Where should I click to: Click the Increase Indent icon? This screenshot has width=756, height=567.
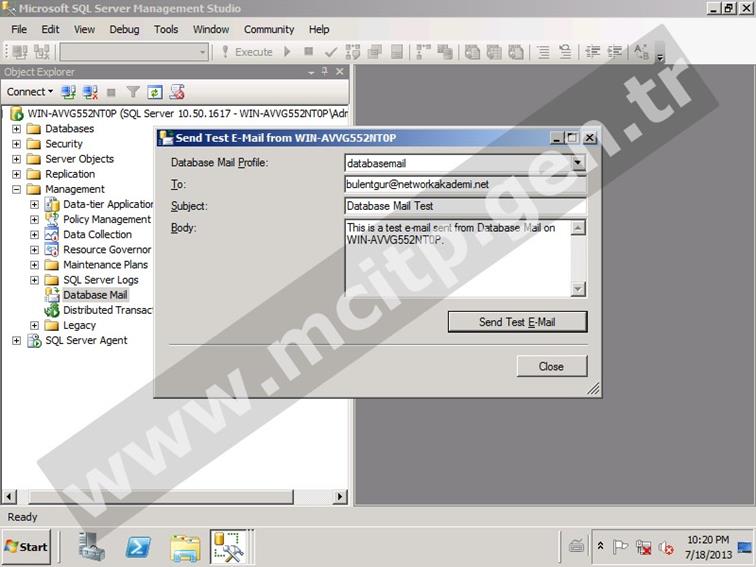615,52
